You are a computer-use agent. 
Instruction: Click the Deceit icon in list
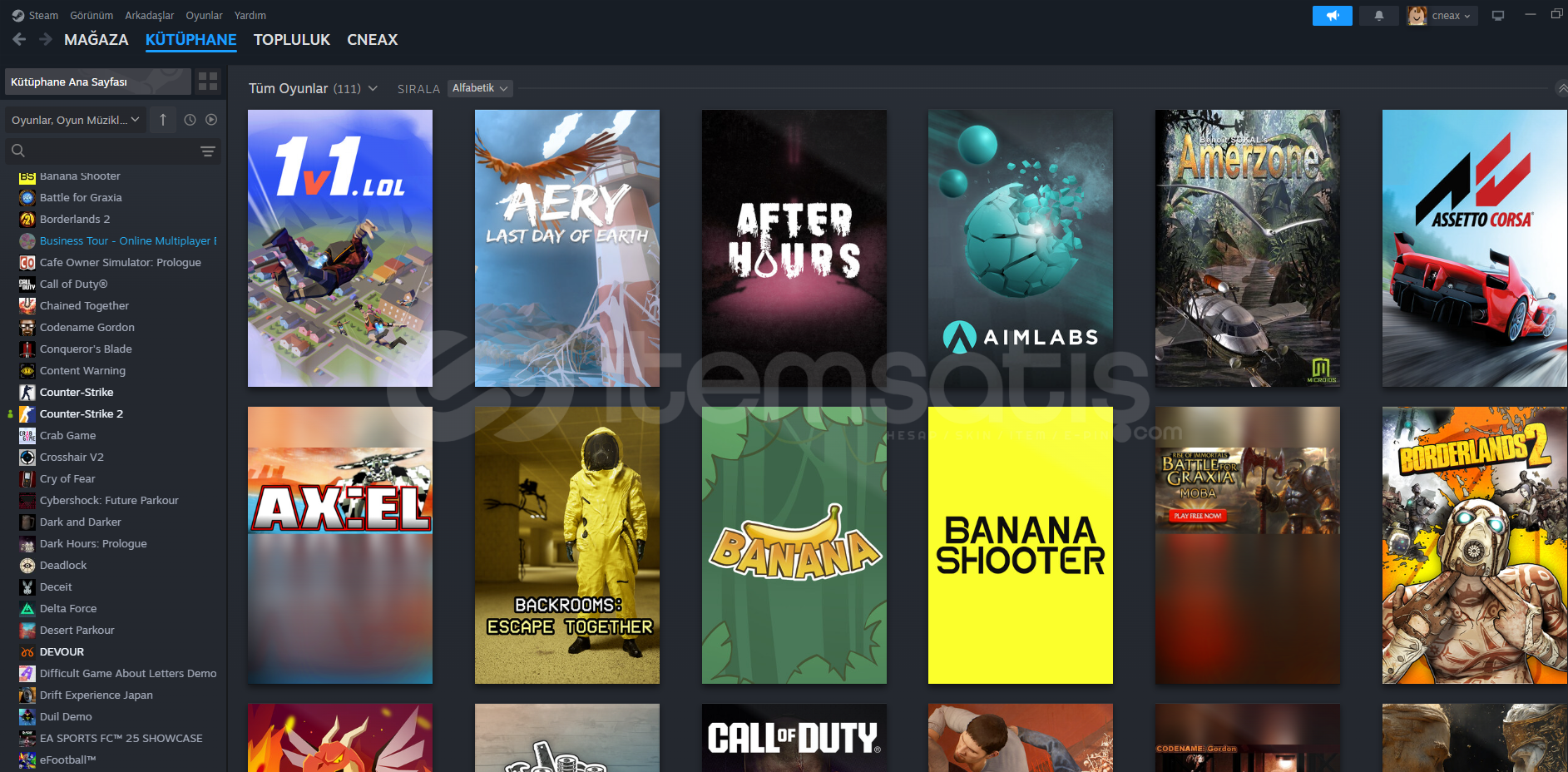click(x=27, y=586)
